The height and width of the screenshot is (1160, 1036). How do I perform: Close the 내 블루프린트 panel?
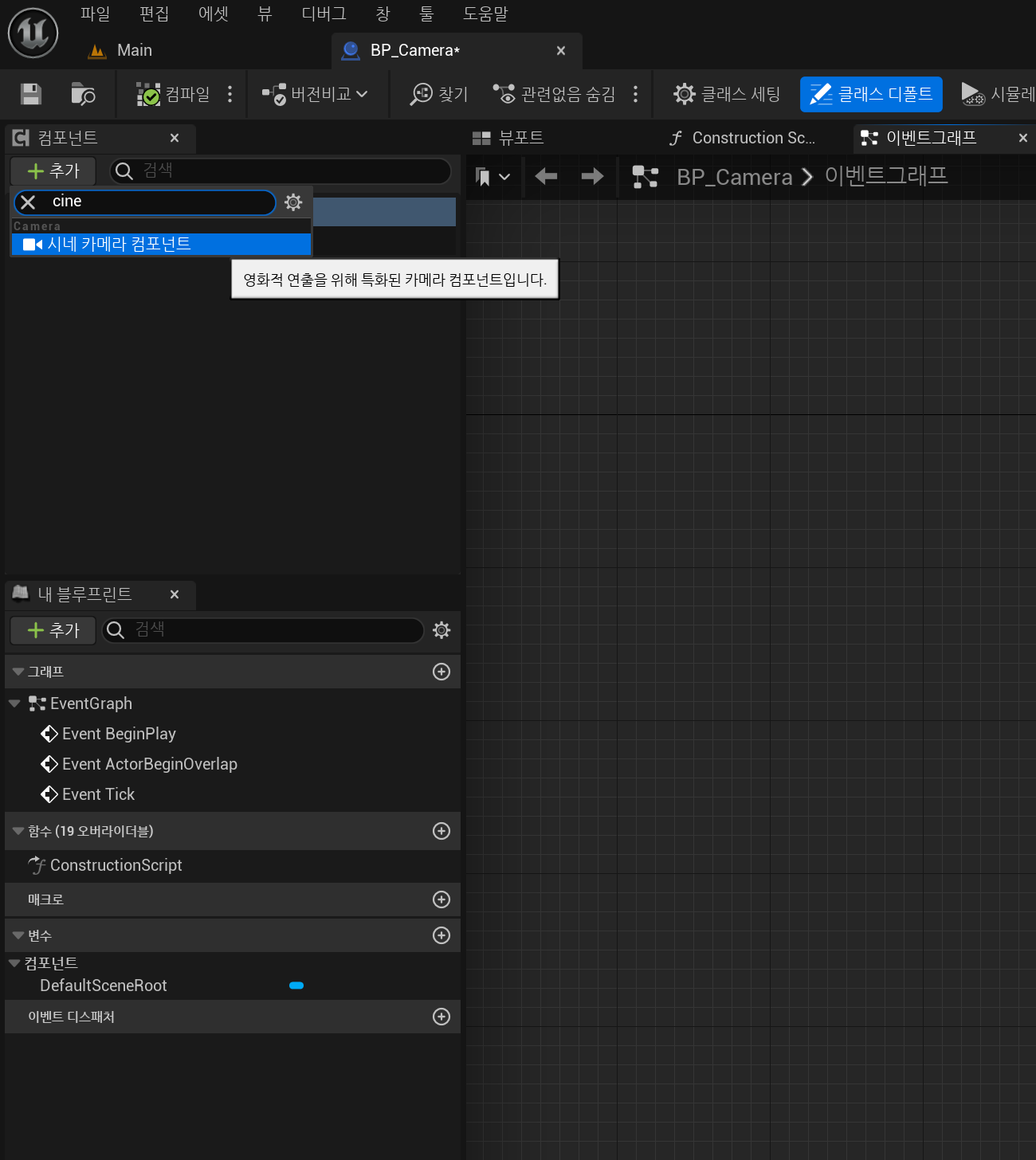tap(175, 594)
